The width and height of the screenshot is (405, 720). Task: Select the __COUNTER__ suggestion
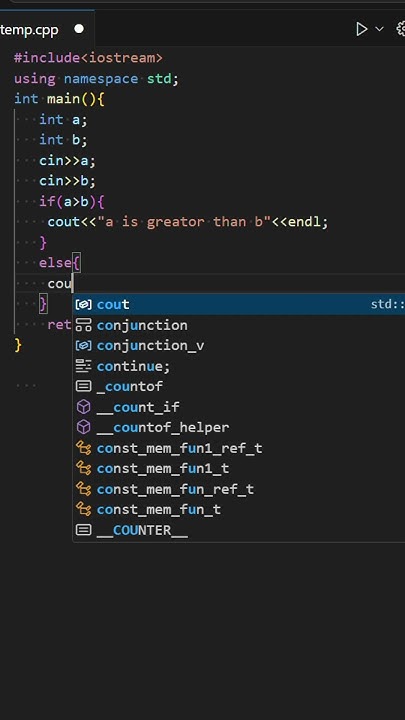pos(239,530)
